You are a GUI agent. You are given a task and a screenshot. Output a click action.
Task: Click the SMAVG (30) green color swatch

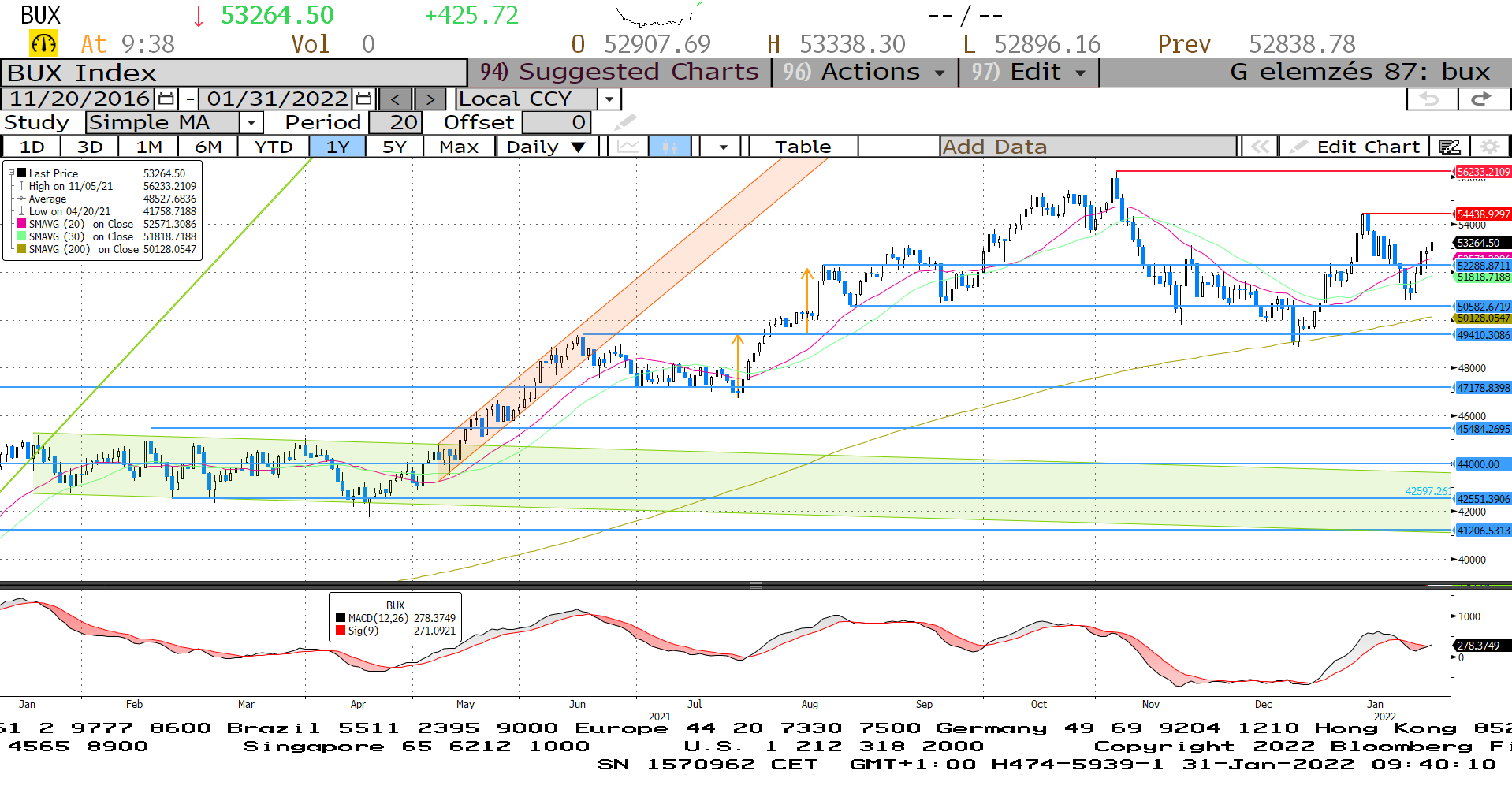(21, 236)
